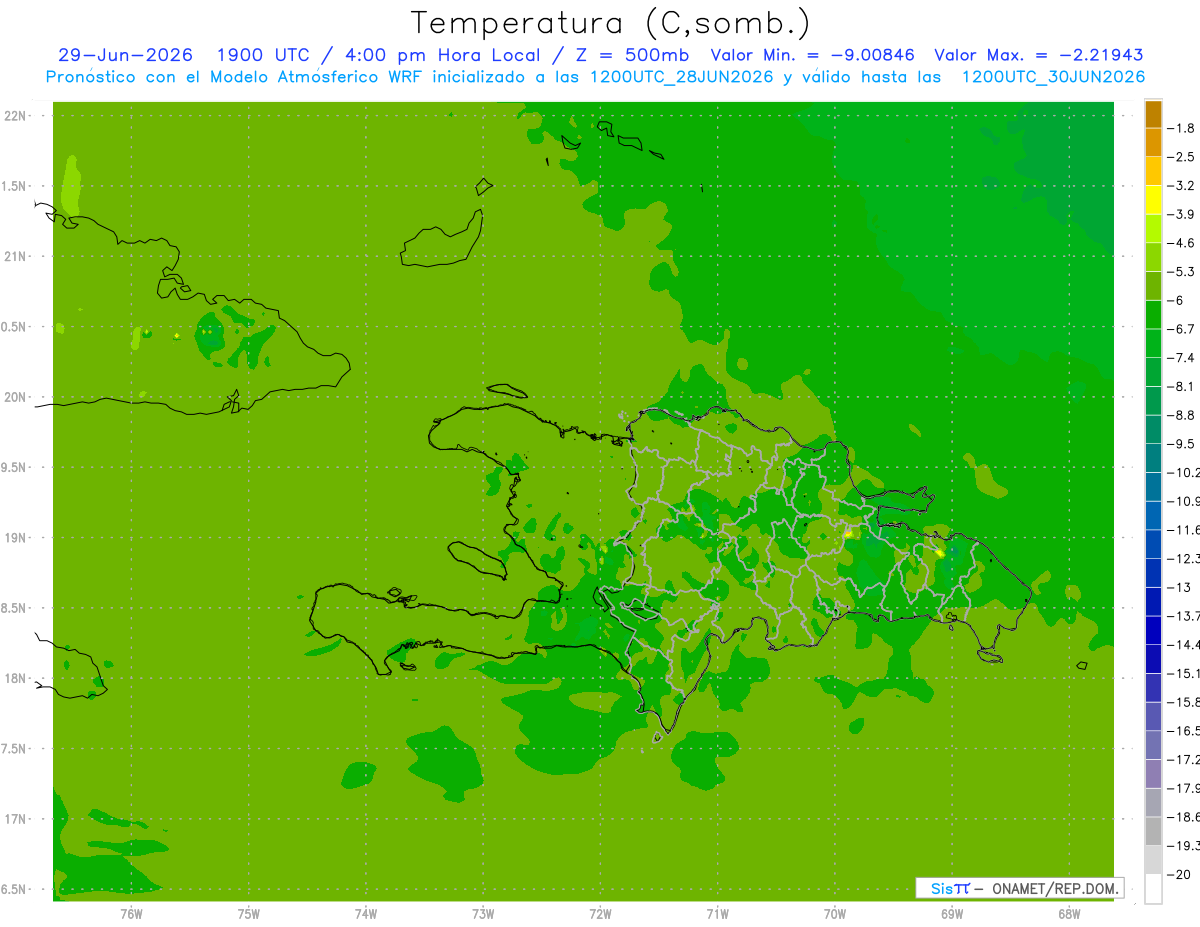Image resolution: width=1200 pixels, height=927 pixels.
Task: Click the '72W' longitude label
Action: click(601, 914)
